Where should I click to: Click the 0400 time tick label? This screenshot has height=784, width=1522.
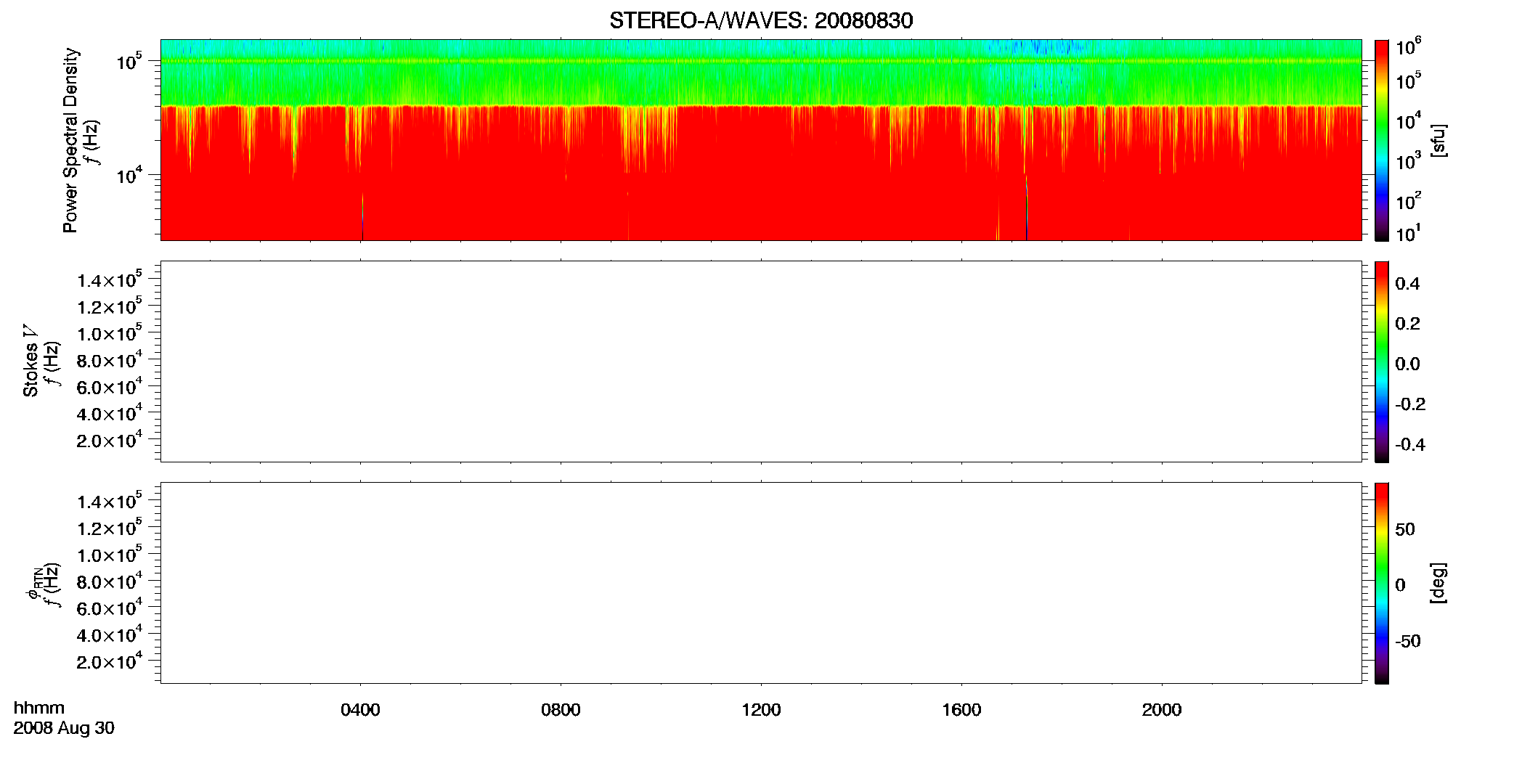coord(360,710)
